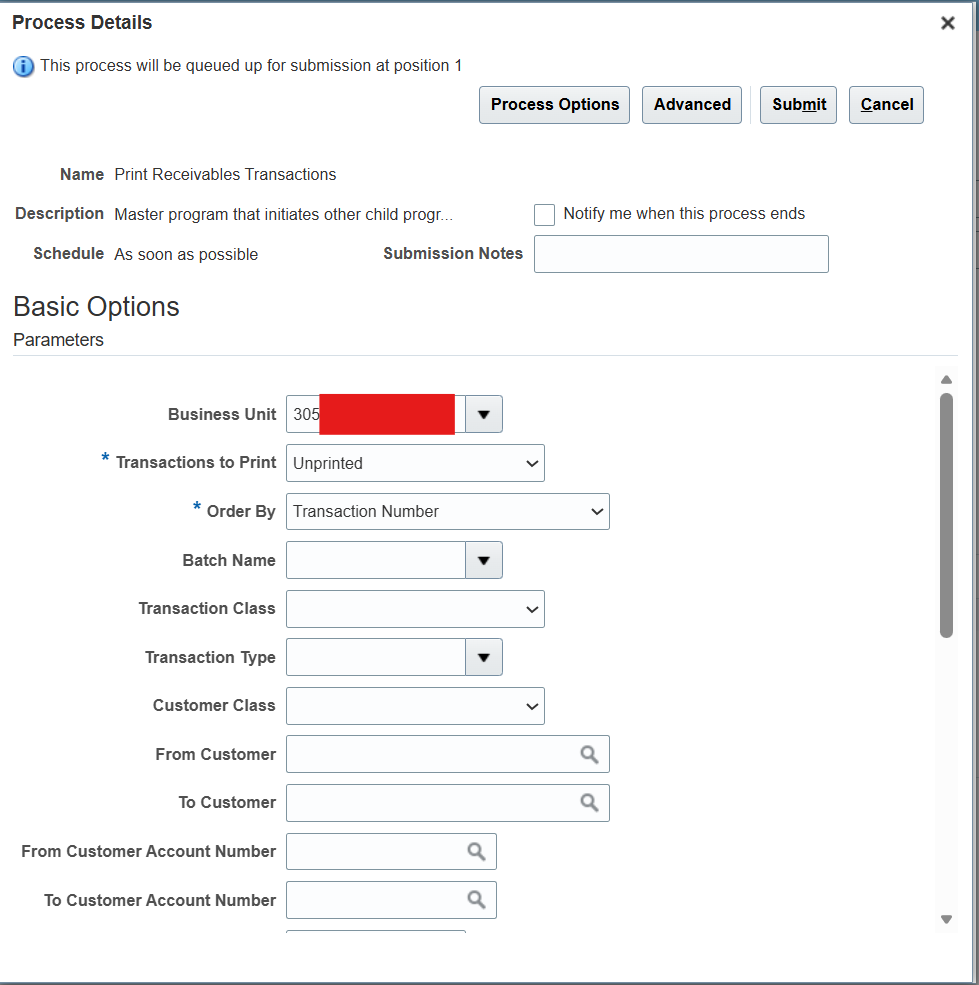The width and height of the screenshot is (979, 985).
Task: Click the parameters scrollbar down arrow
Action: pyautogui.click(x=946, y=920)
